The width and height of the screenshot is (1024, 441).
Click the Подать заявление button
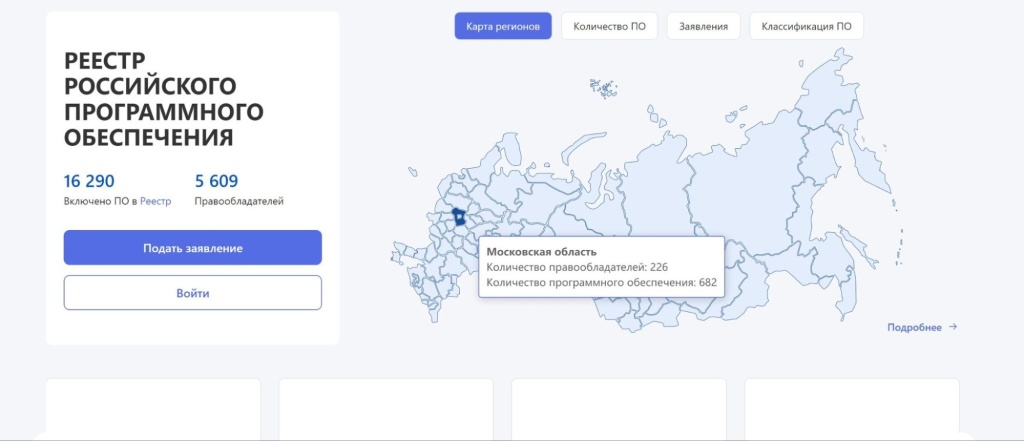[193, 248]
